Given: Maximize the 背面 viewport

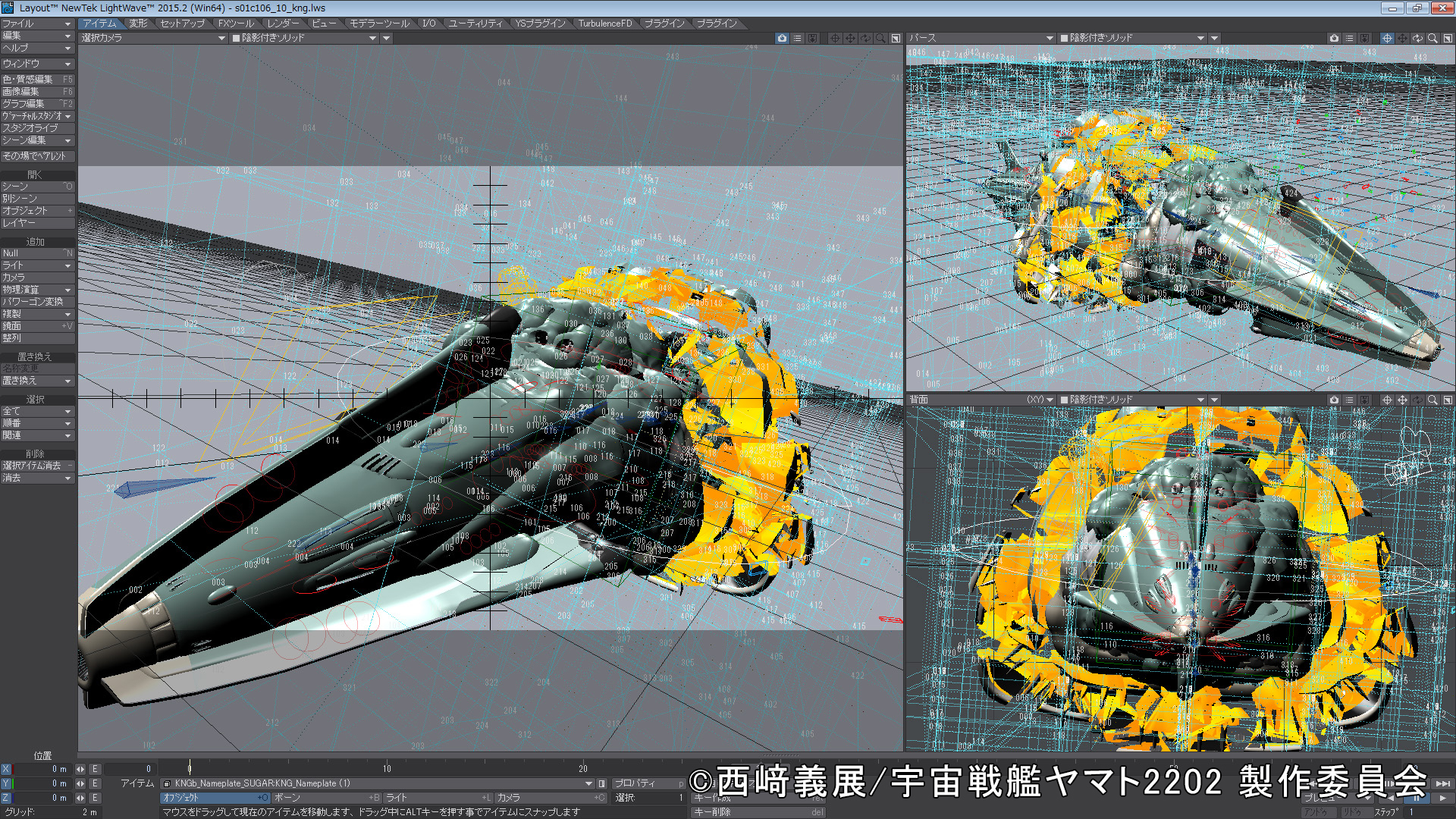Looking at the screenshot, I should click(x=1448, y=400).
